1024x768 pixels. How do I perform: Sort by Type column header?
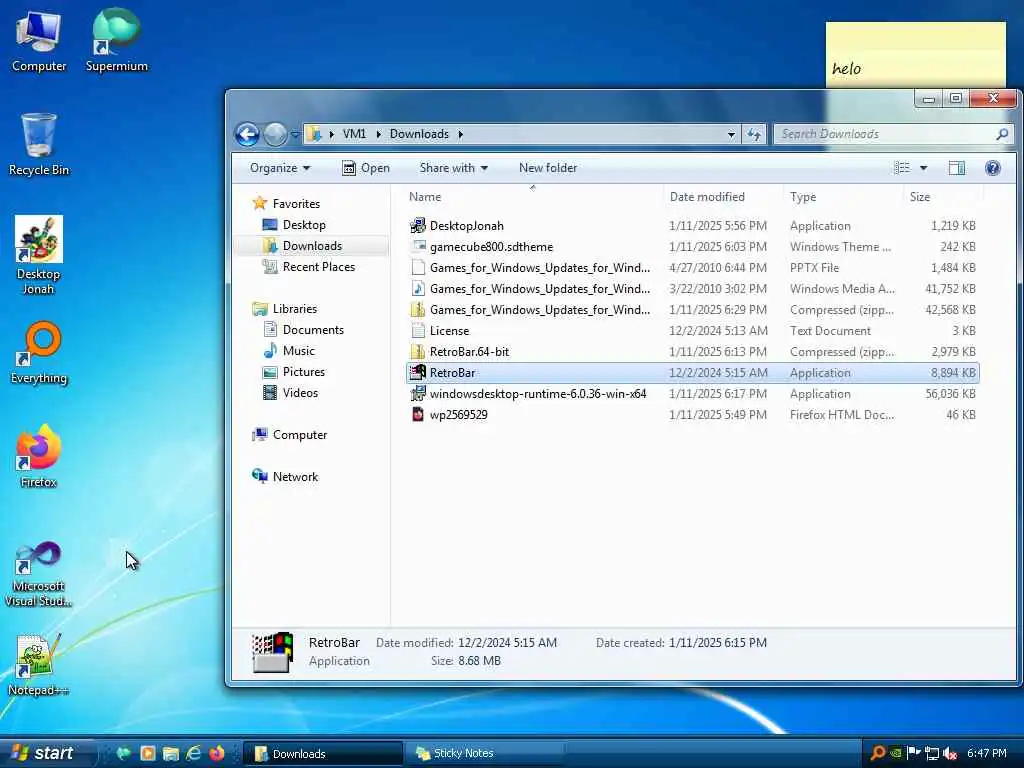click(803, 197)
